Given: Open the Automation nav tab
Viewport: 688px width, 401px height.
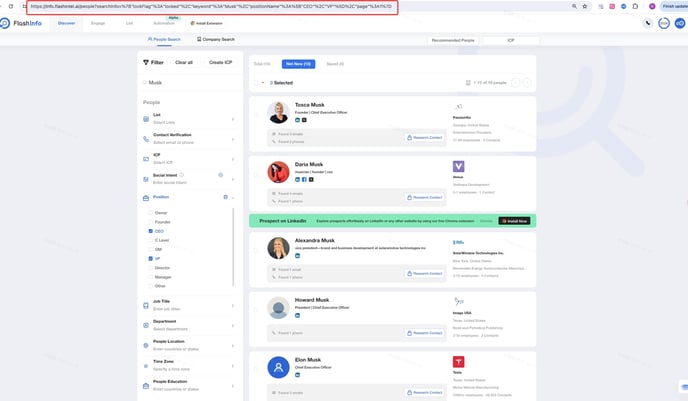Looking at the screenshot, I should click(164, 23).
